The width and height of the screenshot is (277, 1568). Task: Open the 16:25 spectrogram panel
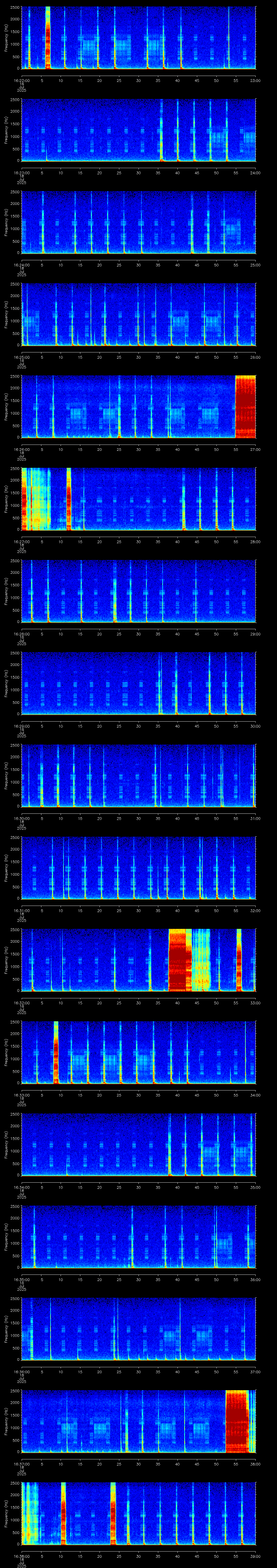point(138,315)
